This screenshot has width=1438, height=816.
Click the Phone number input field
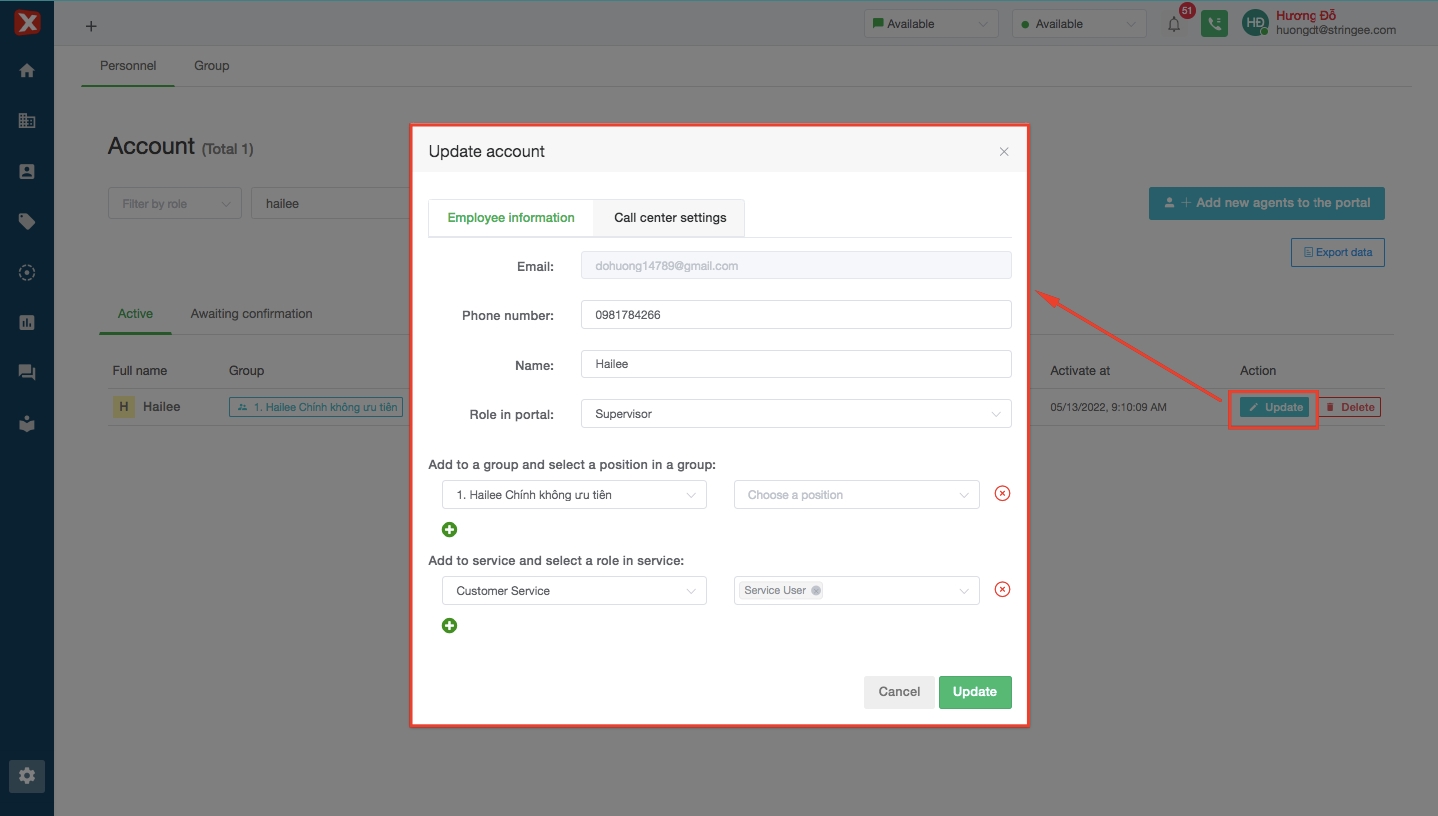click(796, 315)
